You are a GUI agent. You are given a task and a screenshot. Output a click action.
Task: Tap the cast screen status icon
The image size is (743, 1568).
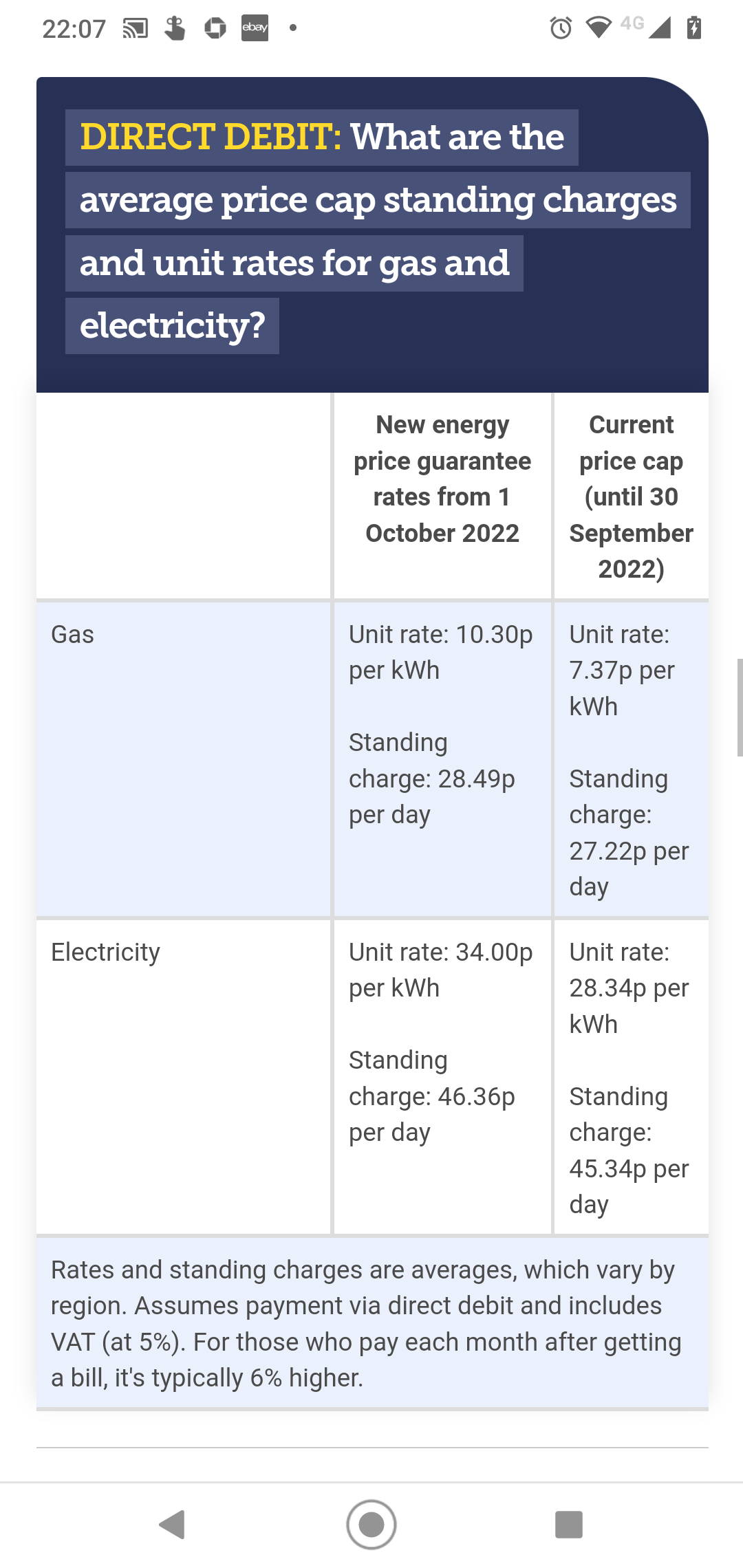(135, 28)
